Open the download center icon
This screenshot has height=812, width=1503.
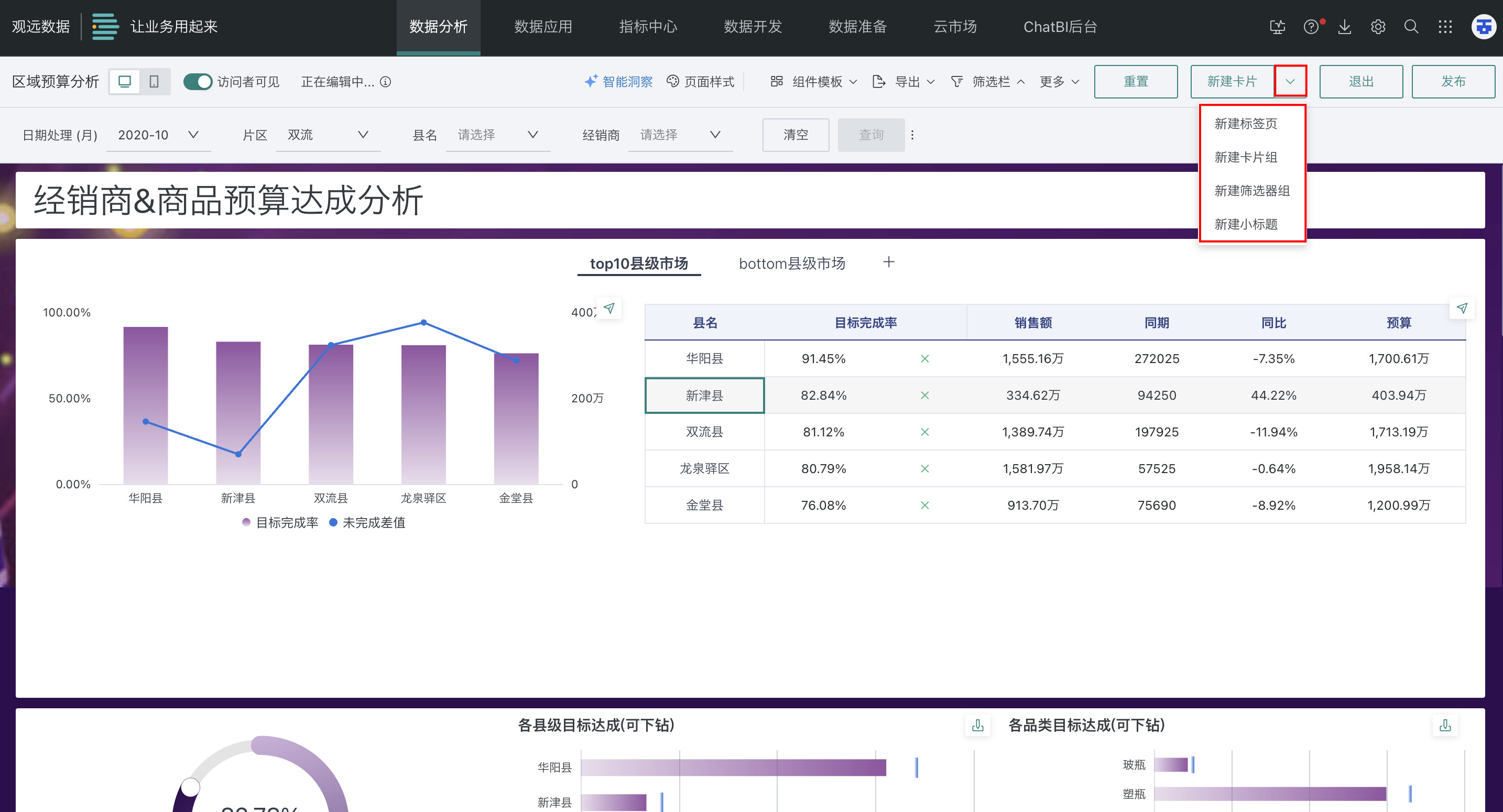(1344, 27)
